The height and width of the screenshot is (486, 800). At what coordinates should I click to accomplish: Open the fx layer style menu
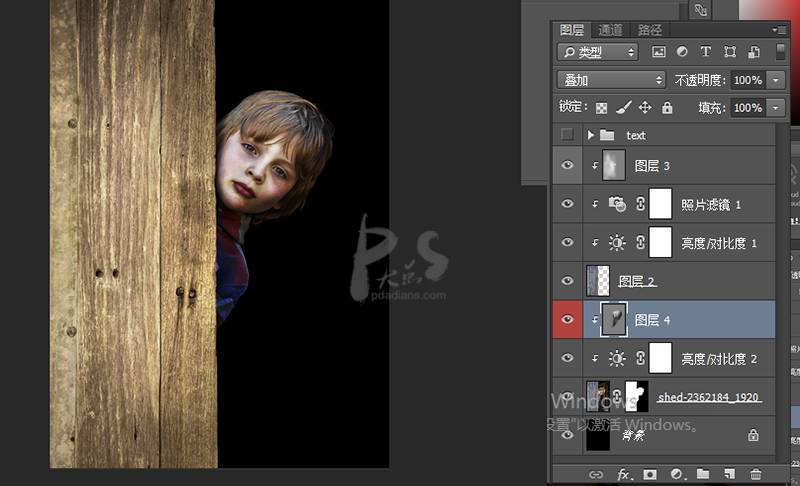[x=623, y=475]
